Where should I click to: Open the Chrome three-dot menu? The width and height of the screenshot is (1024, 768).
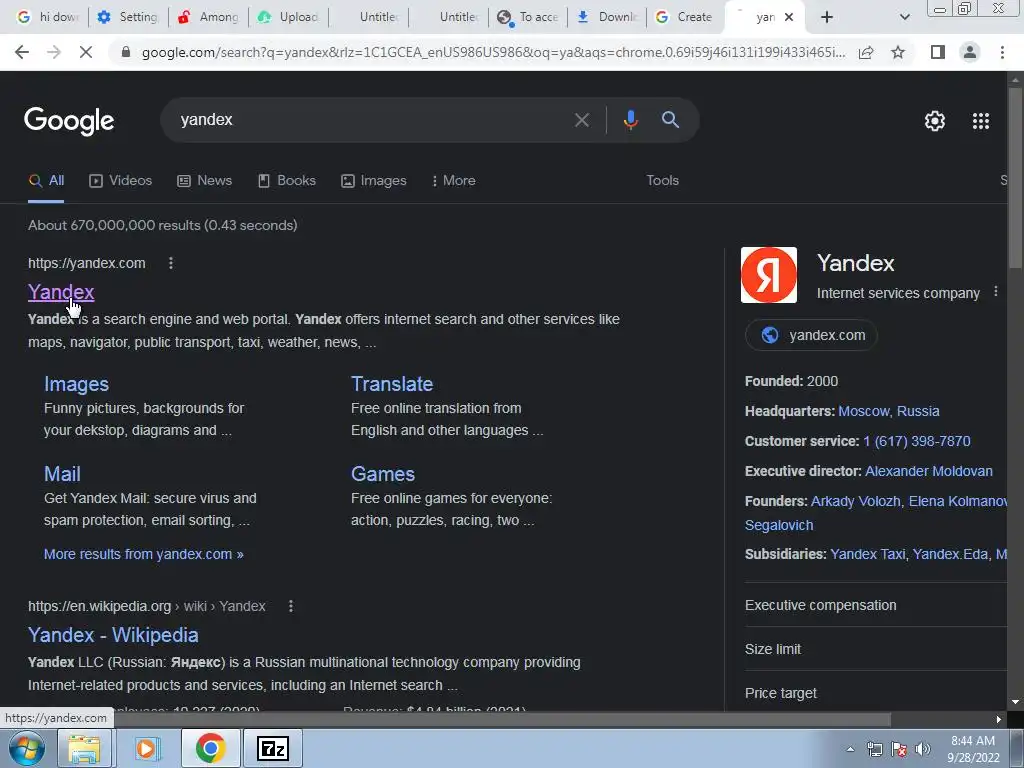1002,52
